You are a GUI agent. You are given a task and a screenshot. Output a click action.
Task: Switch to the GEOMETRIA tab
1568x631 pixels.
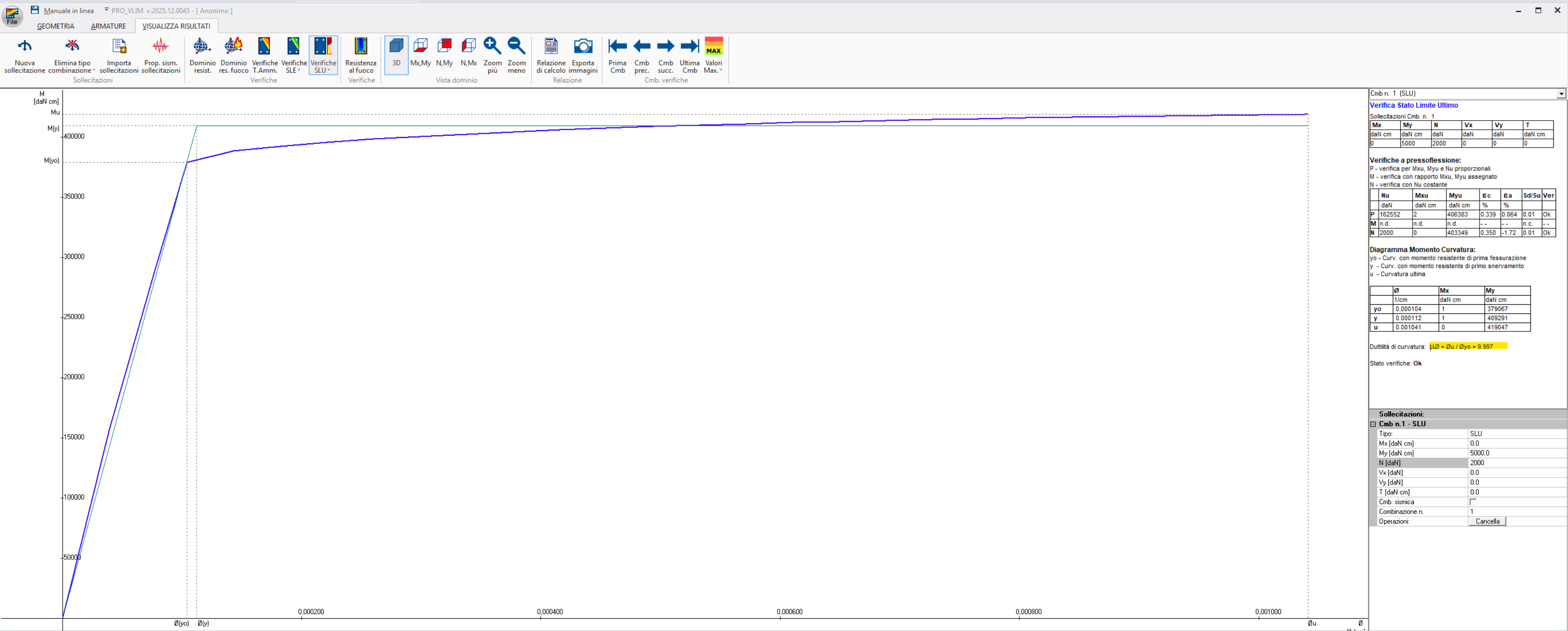tap(55, 26)
